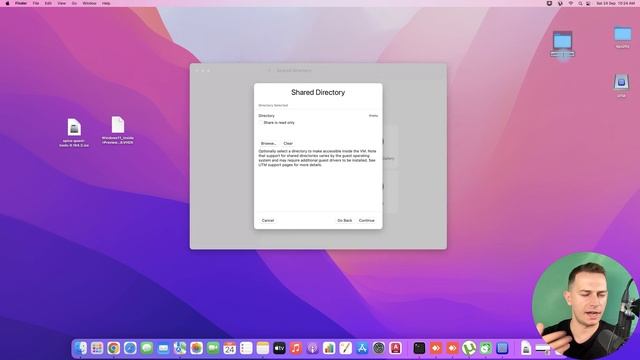Open the Help menu
Screen dimensions: 640x360
click(106, 3)
